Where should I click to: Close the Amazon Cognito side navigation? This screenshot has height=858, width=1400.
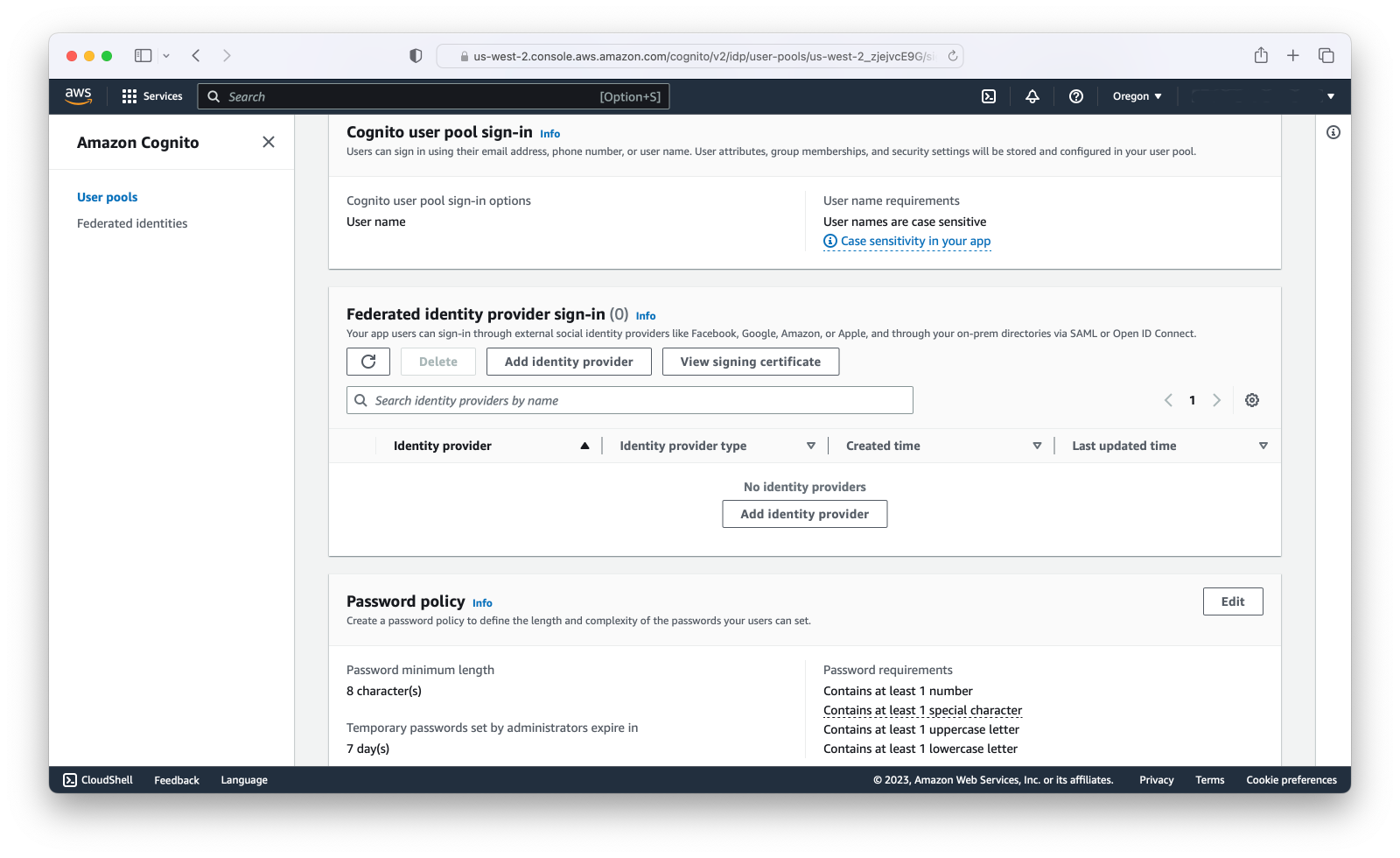tap(269, 142)
